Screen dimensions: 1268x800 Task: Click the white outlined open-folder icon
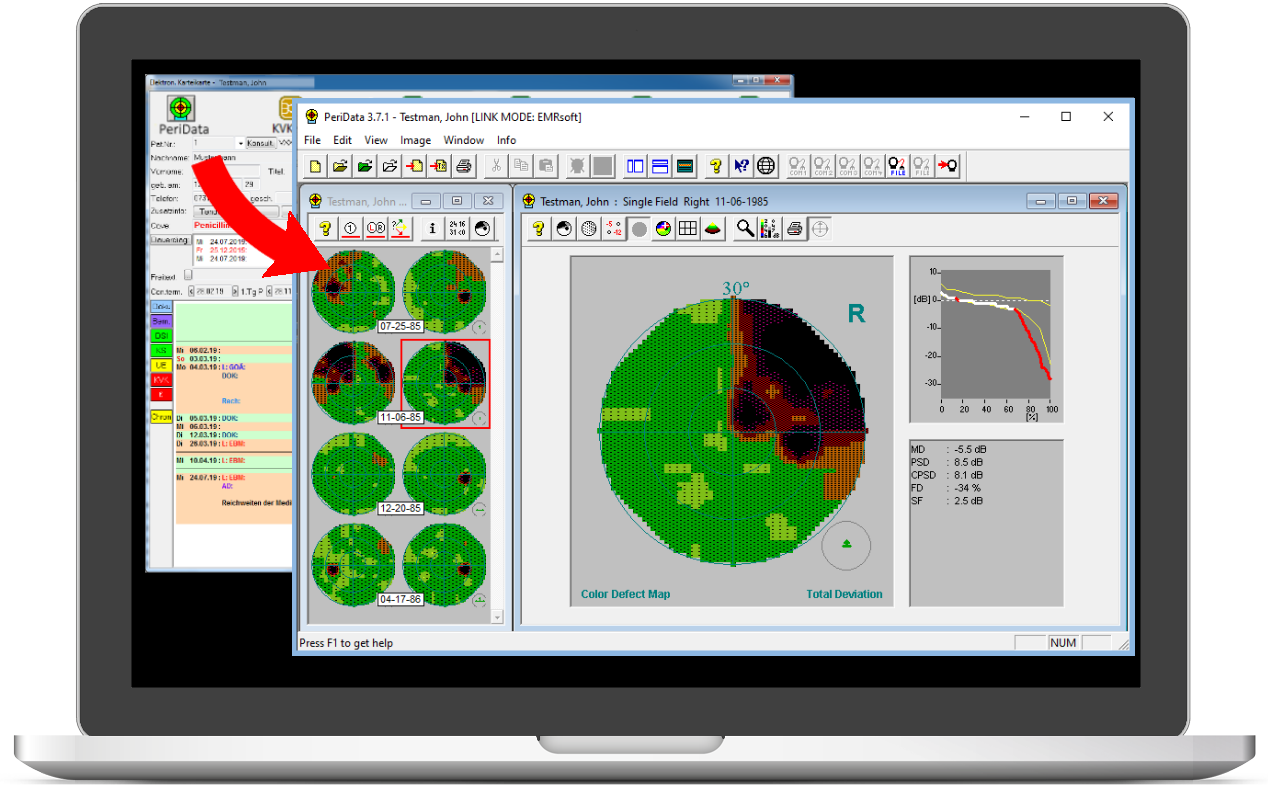391,166
